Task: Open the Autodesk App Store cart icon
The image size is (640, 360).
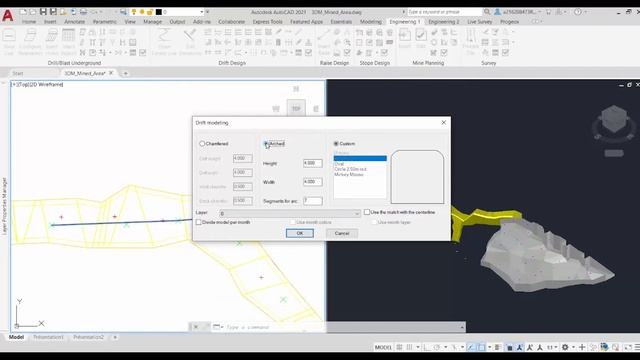Action: 549,12
